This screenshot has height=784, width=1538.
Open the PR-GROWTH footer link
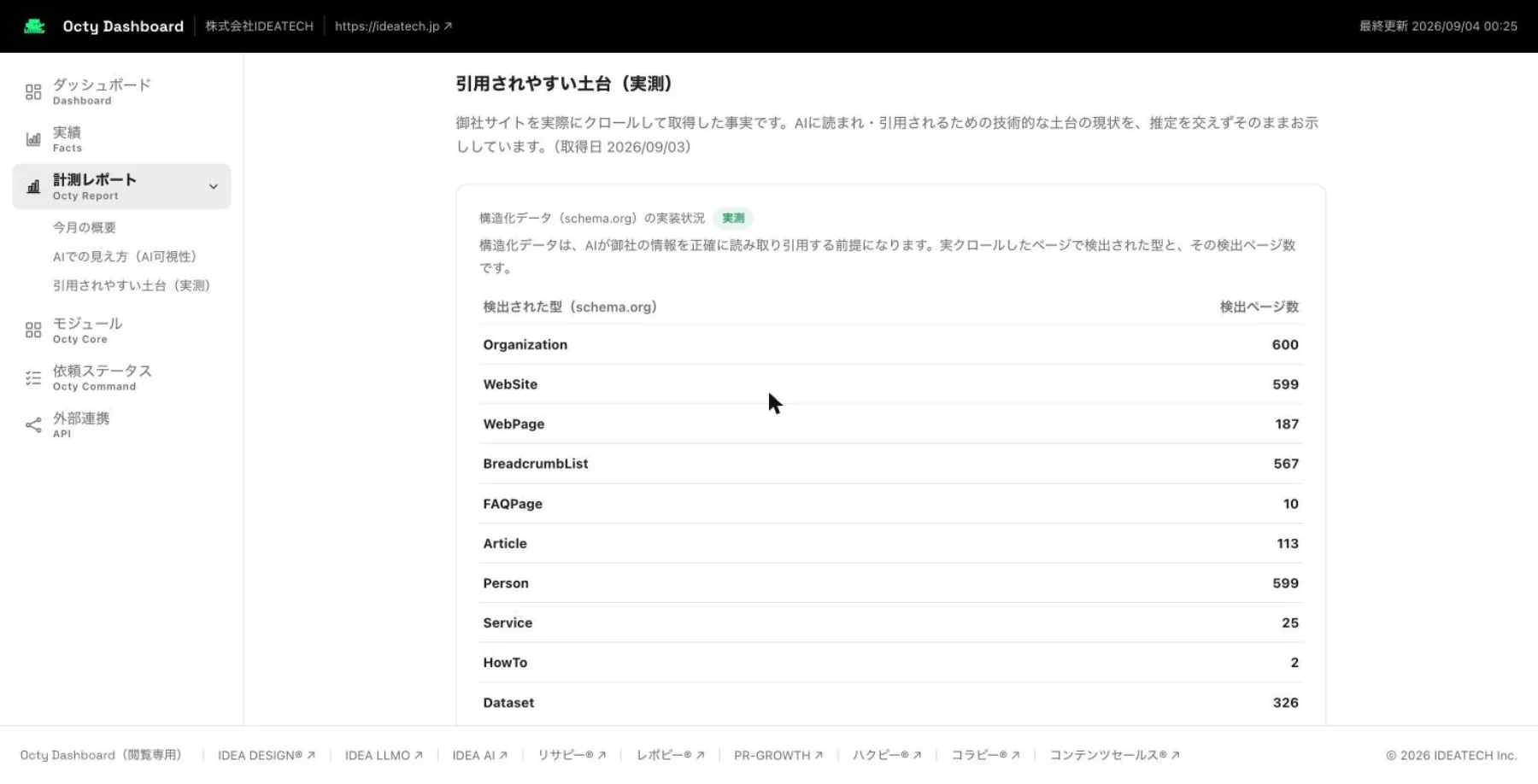coord(778,755)
